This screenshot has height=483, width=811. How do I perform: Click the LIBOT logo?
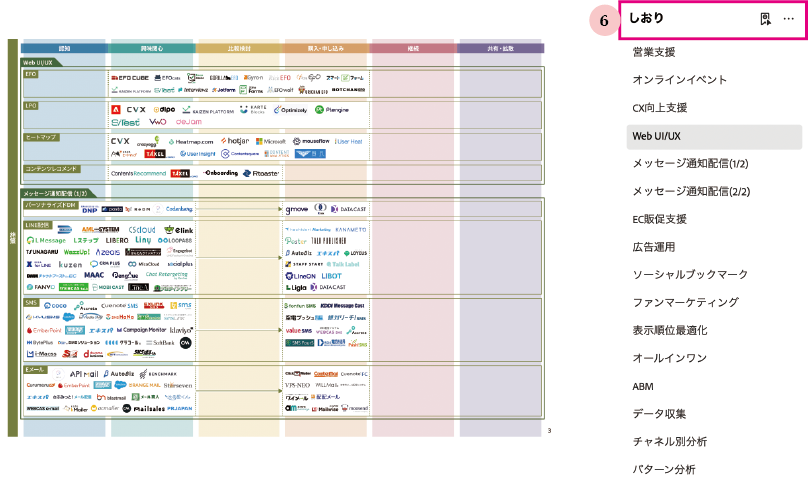332,276
